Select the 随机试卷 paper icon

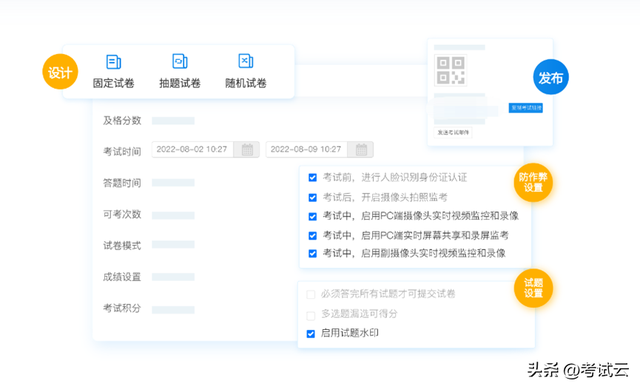tap(246, 61)
